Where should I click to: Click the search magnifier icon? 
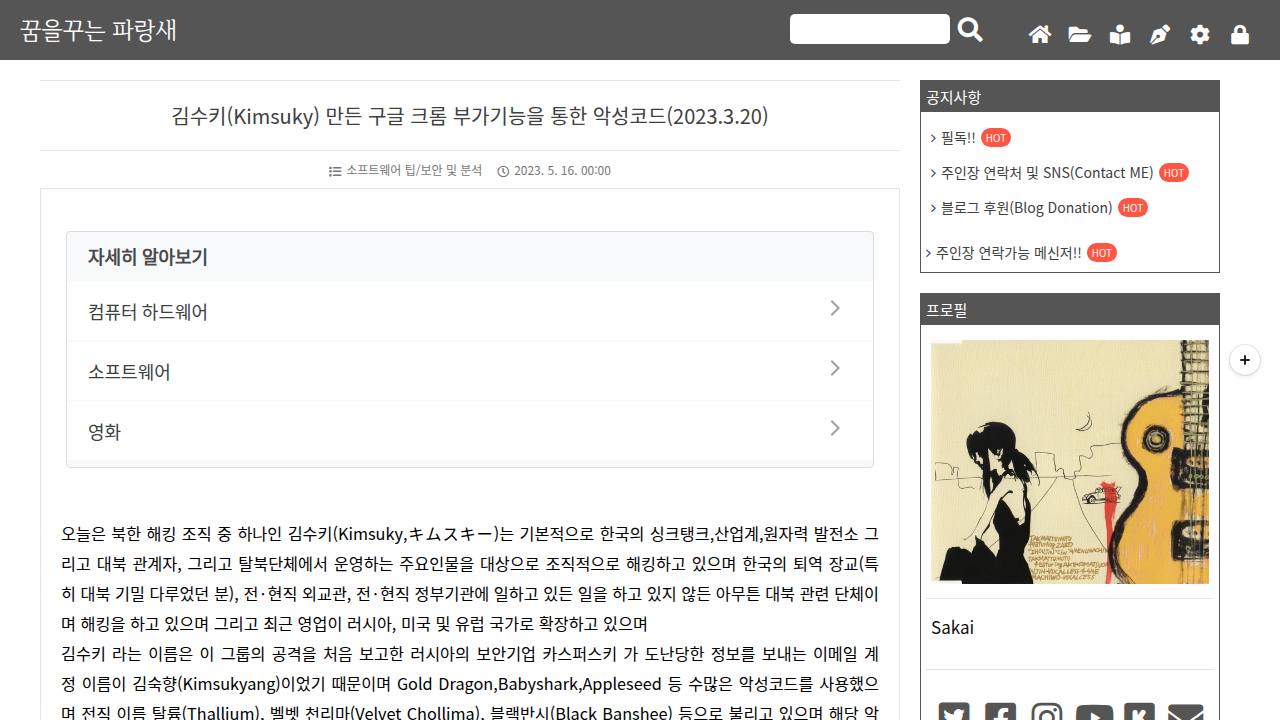pyautogui.click(x=970, y=30)
